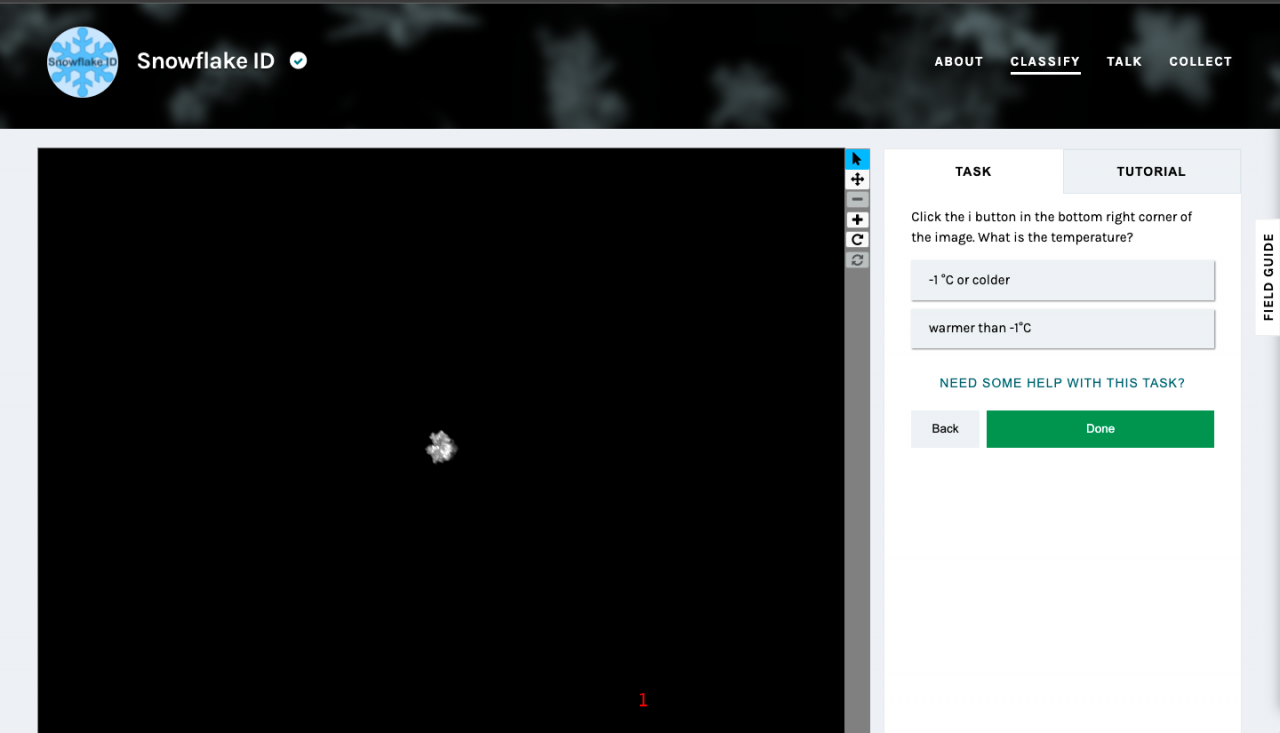The width and height of the screenshot is (1280, 733).
Task: Click the snowflake in the subject image
Action: pyautogui.click(x=441, y=447)
